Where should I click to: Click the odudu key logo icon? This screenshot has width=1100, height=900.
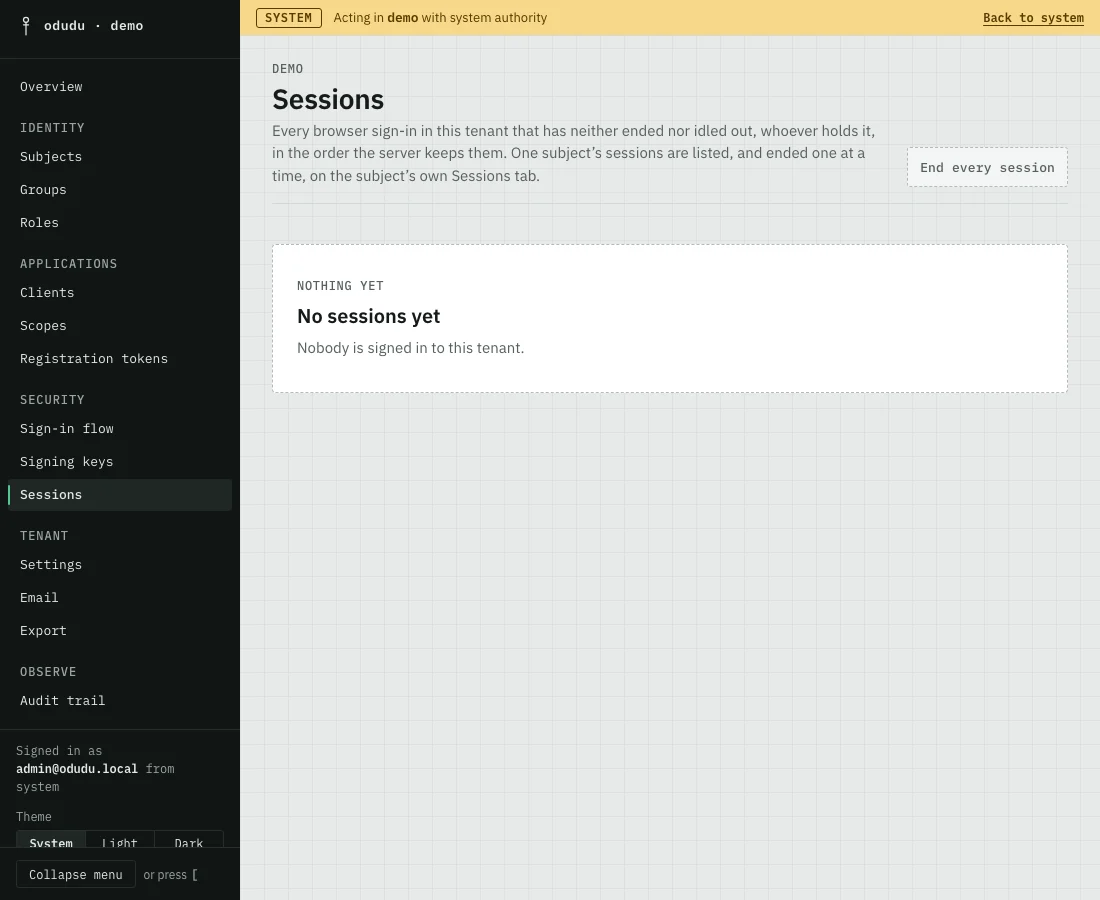[x=26, y=26]
